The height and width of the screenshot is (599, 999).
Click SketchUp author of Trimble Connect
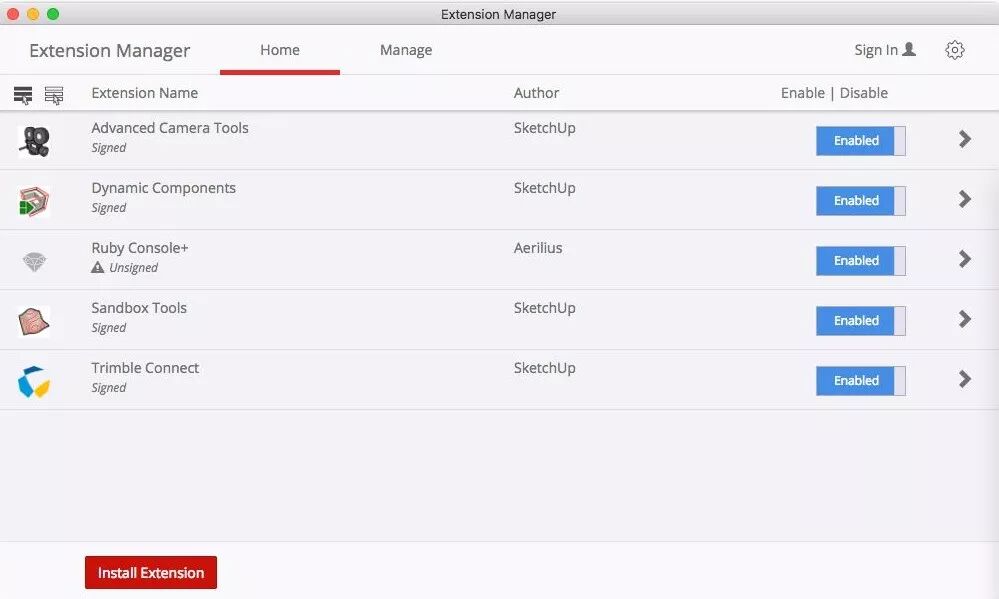545,368
